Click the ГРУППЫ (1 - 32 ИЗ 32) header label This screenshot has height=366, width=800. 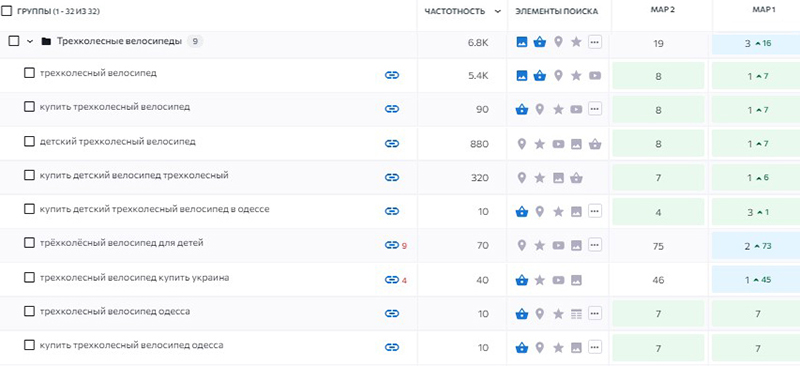(58, 11)
